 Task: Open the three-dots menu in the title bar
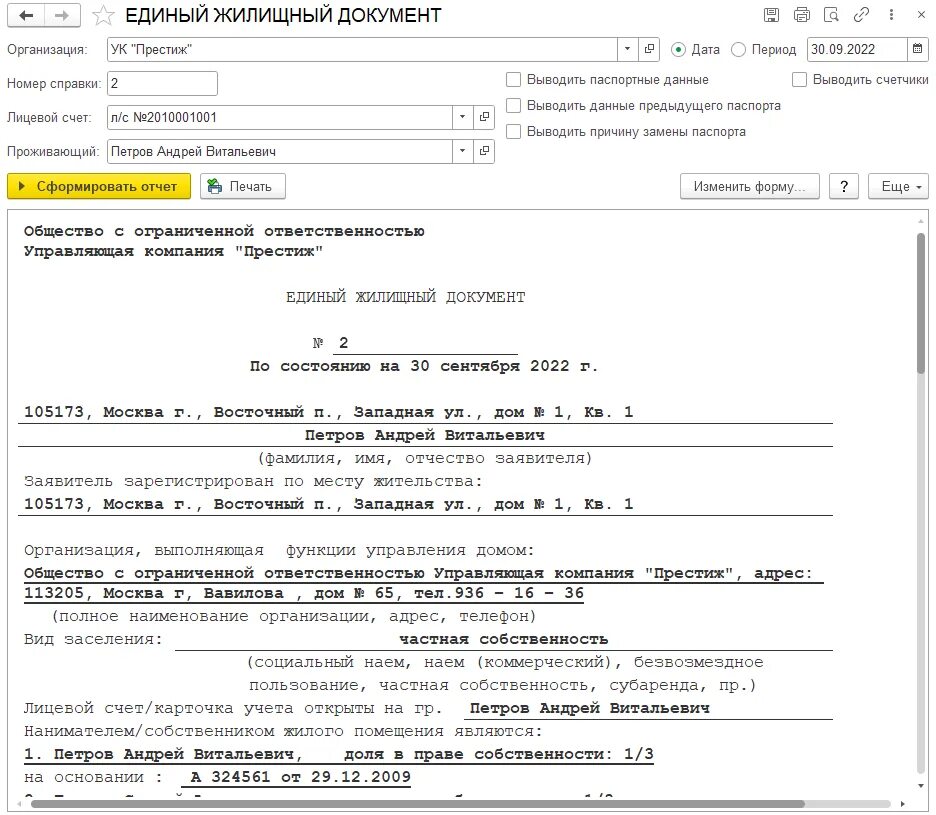coord(891,15)
